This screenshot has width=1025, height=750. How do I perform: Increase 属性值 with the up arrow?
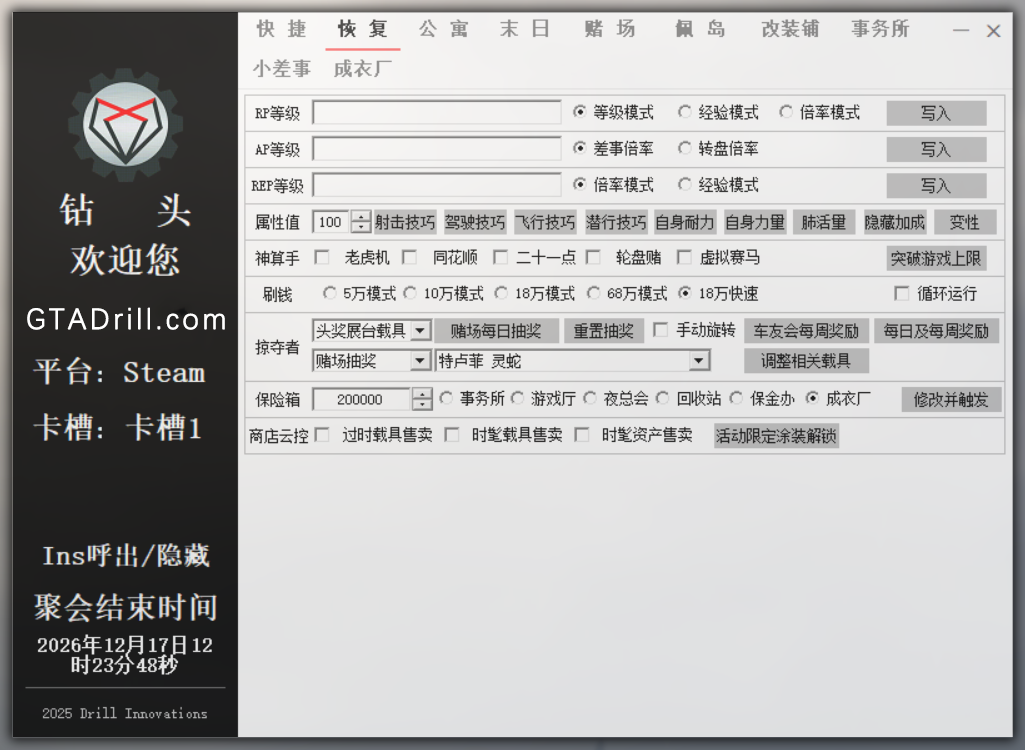tap(361, 216)
